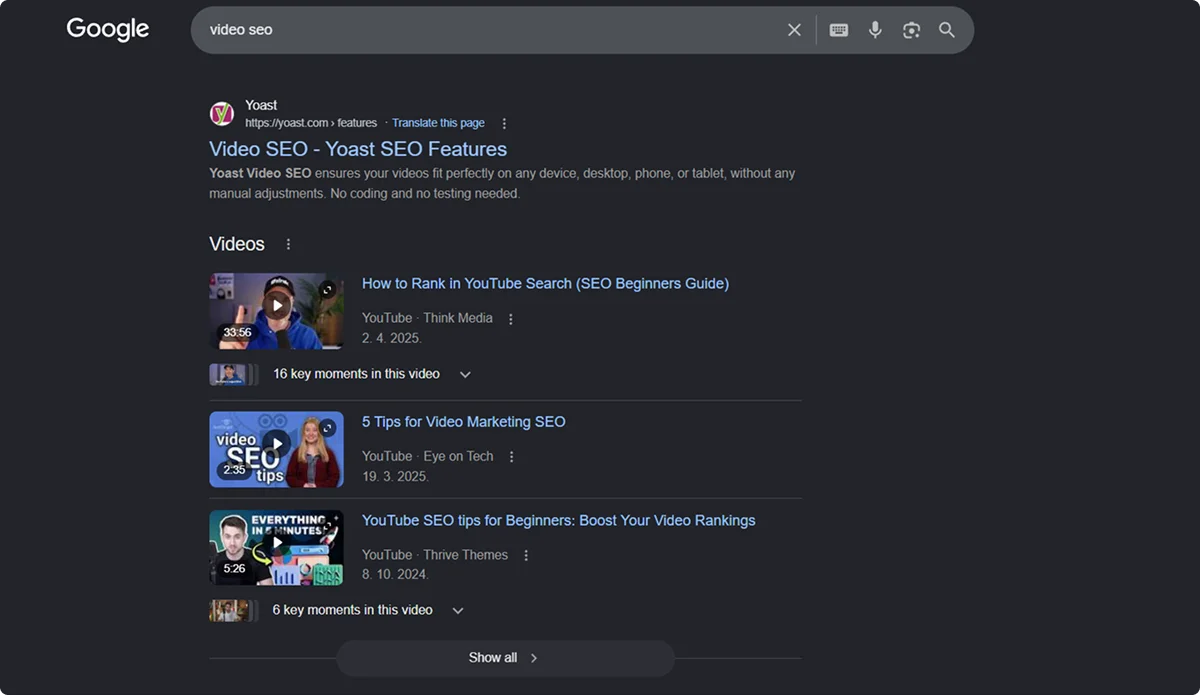Click the Yoast Video SEO description snippet
This screenshot has width=1200, height=695.
click(502, 183)
